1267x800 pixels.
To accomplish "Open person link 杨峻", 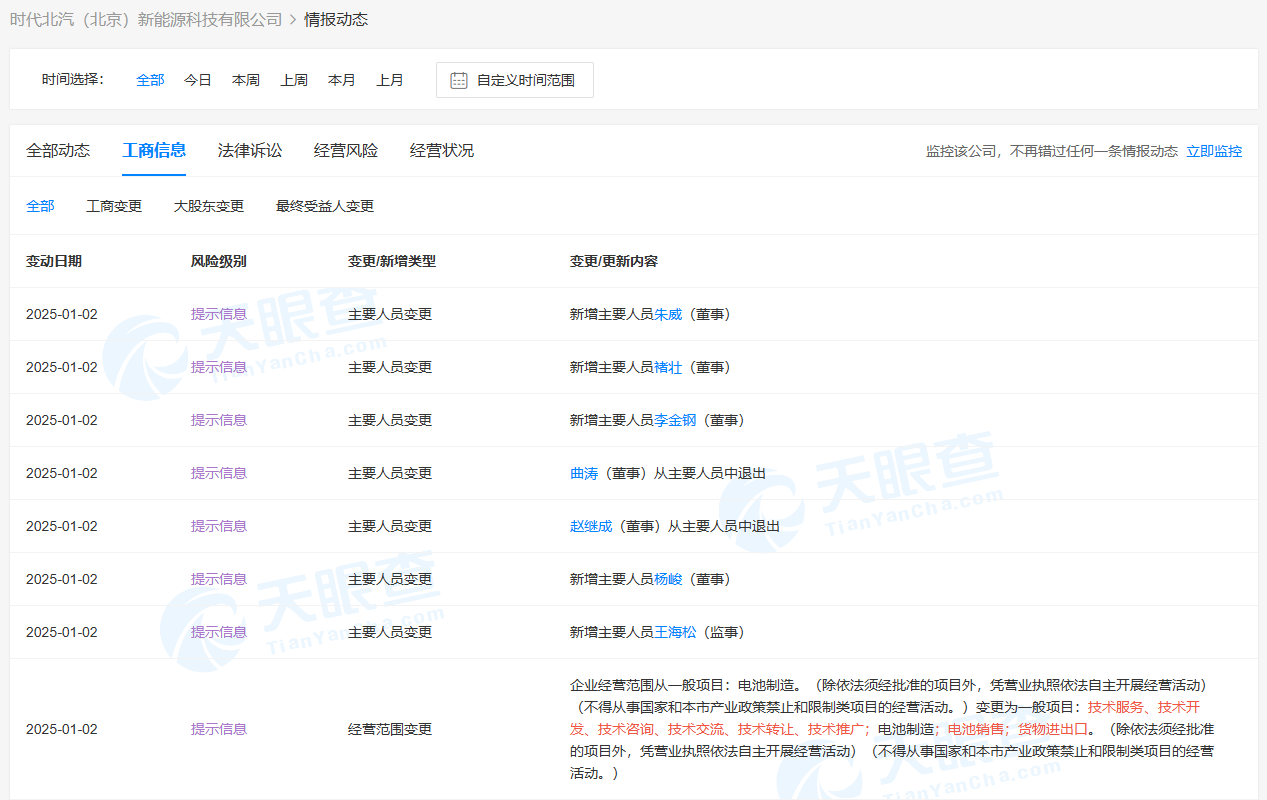I will (668, 579).
